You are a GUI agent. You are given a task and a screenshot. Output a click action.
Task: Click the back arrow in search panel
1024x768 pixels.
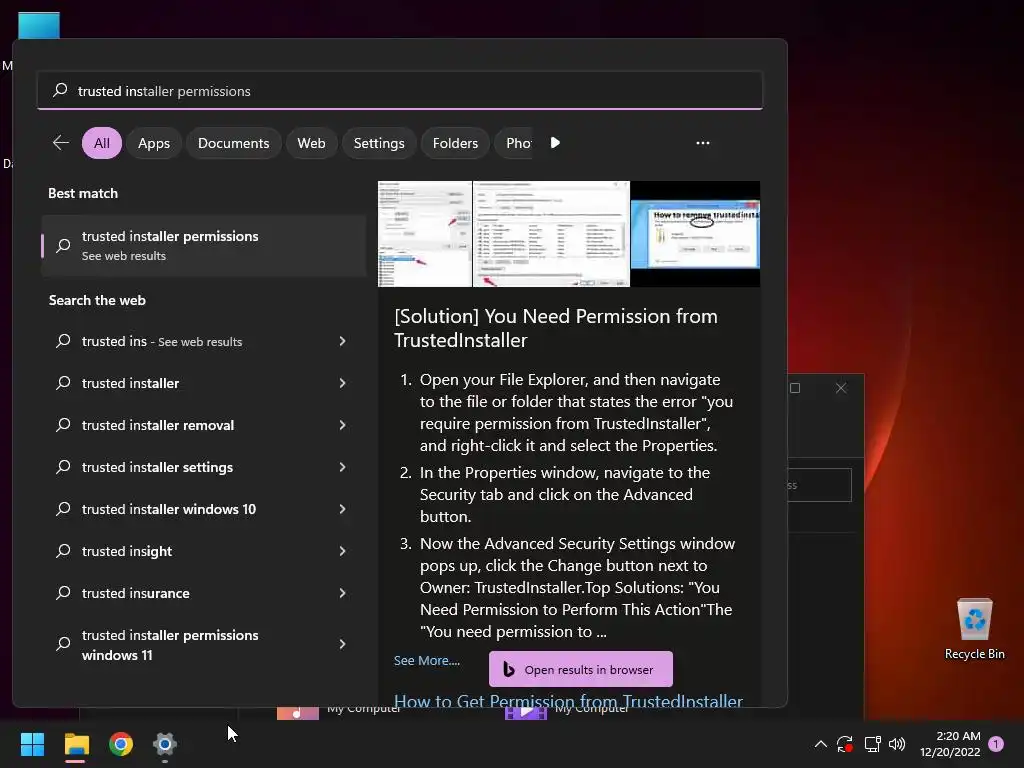point(61,142)
